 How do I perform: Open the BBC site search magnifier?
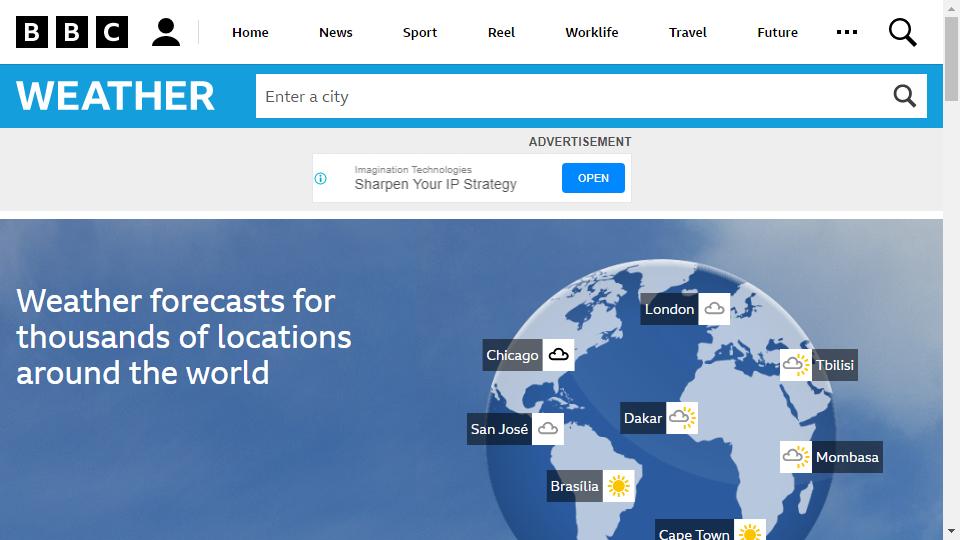(x=902, y=32)
